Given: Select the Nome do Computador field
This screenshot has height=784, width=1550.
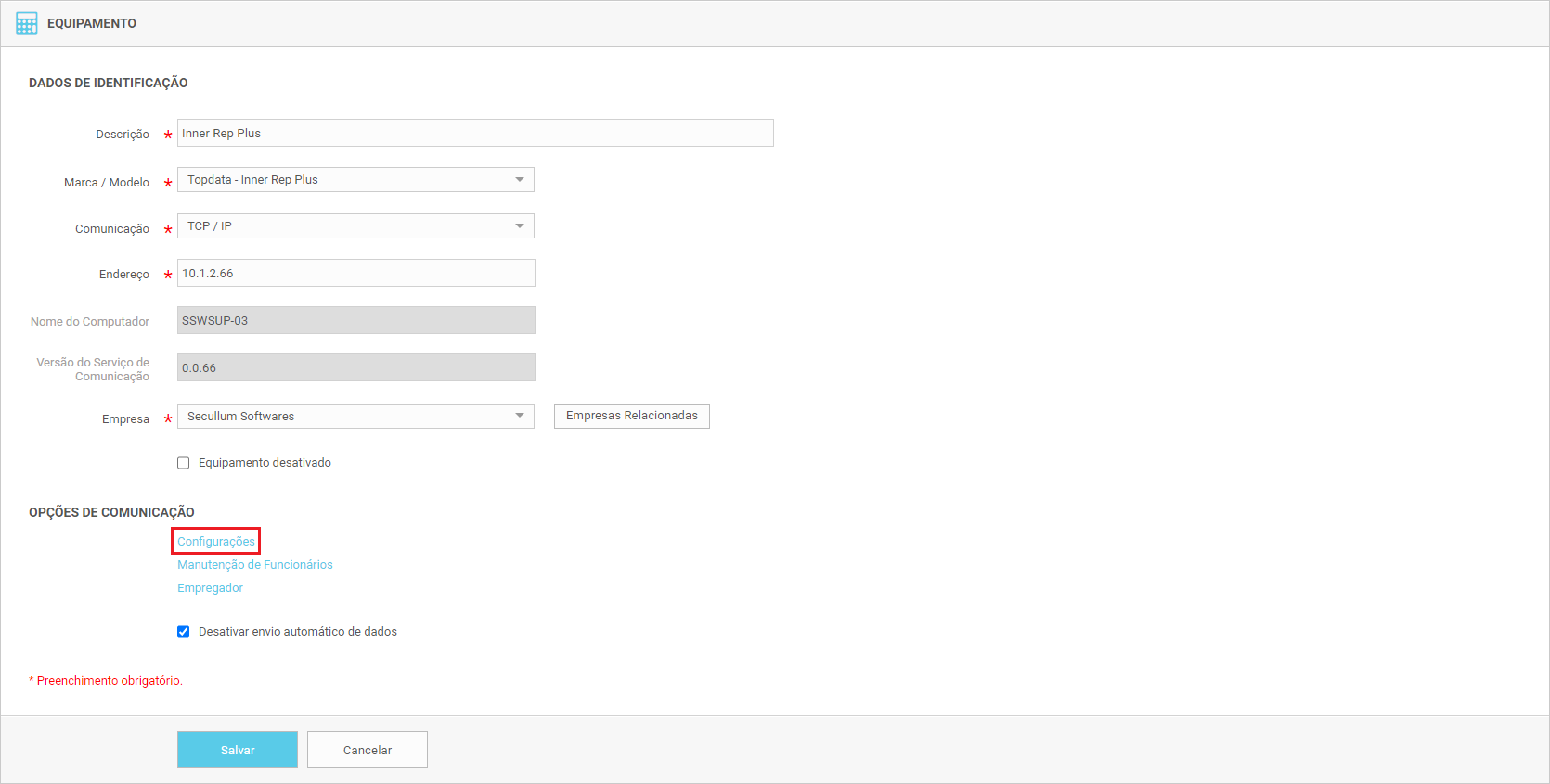Looking at the screenshot, I should [355, 321].
